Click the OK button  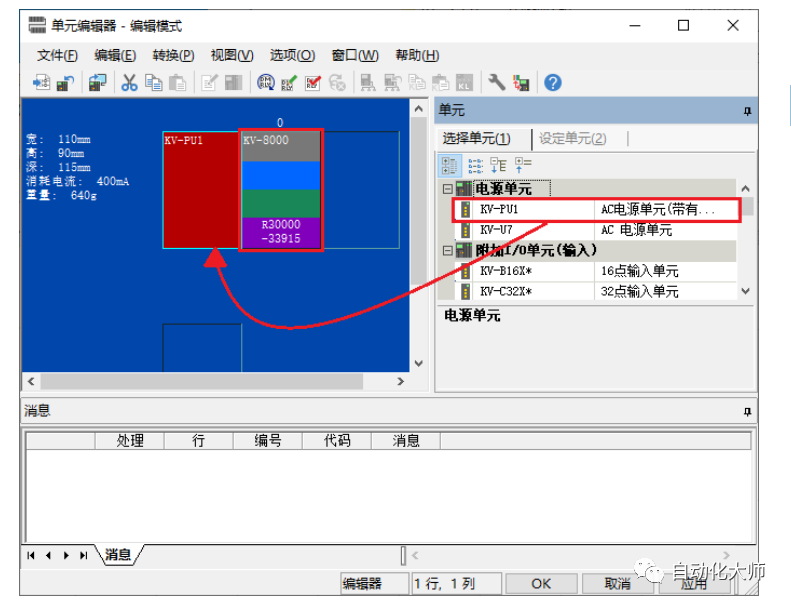(x=541, y=584)
